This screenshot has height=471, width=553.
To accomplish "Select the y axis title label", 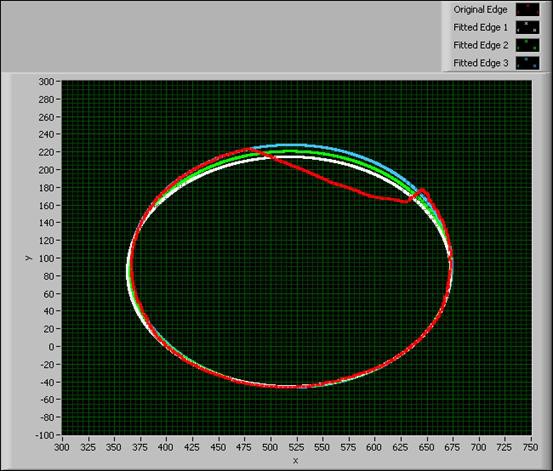I will coord(29,258).
